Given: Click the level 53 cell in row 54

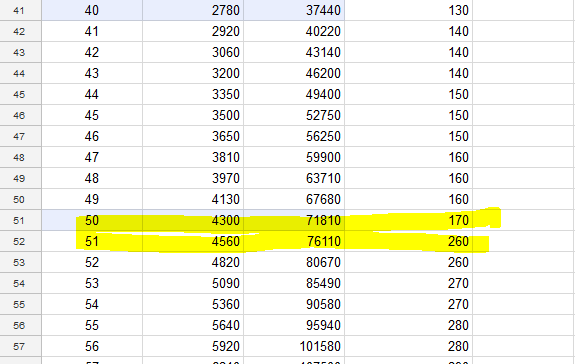Looking at the screenshot, I should [x=92, y=283].
